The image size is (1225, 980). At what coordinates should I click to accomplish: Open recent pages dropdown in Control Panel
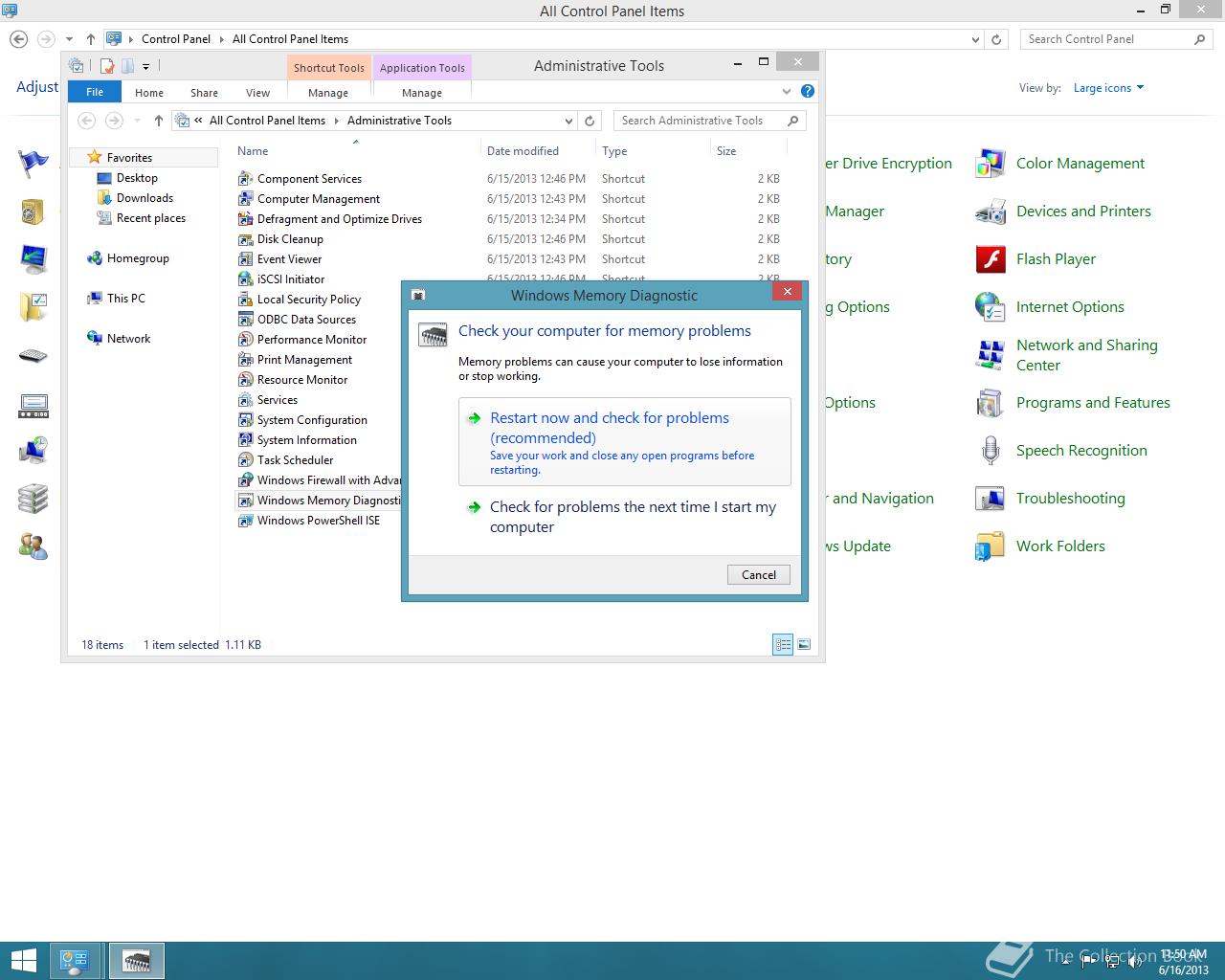click(69, 39)
